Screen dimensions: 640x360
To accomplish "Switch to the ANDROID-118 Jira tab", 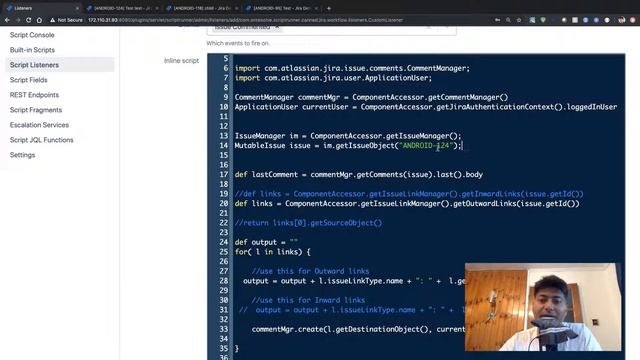I will [x=202, y=8].
